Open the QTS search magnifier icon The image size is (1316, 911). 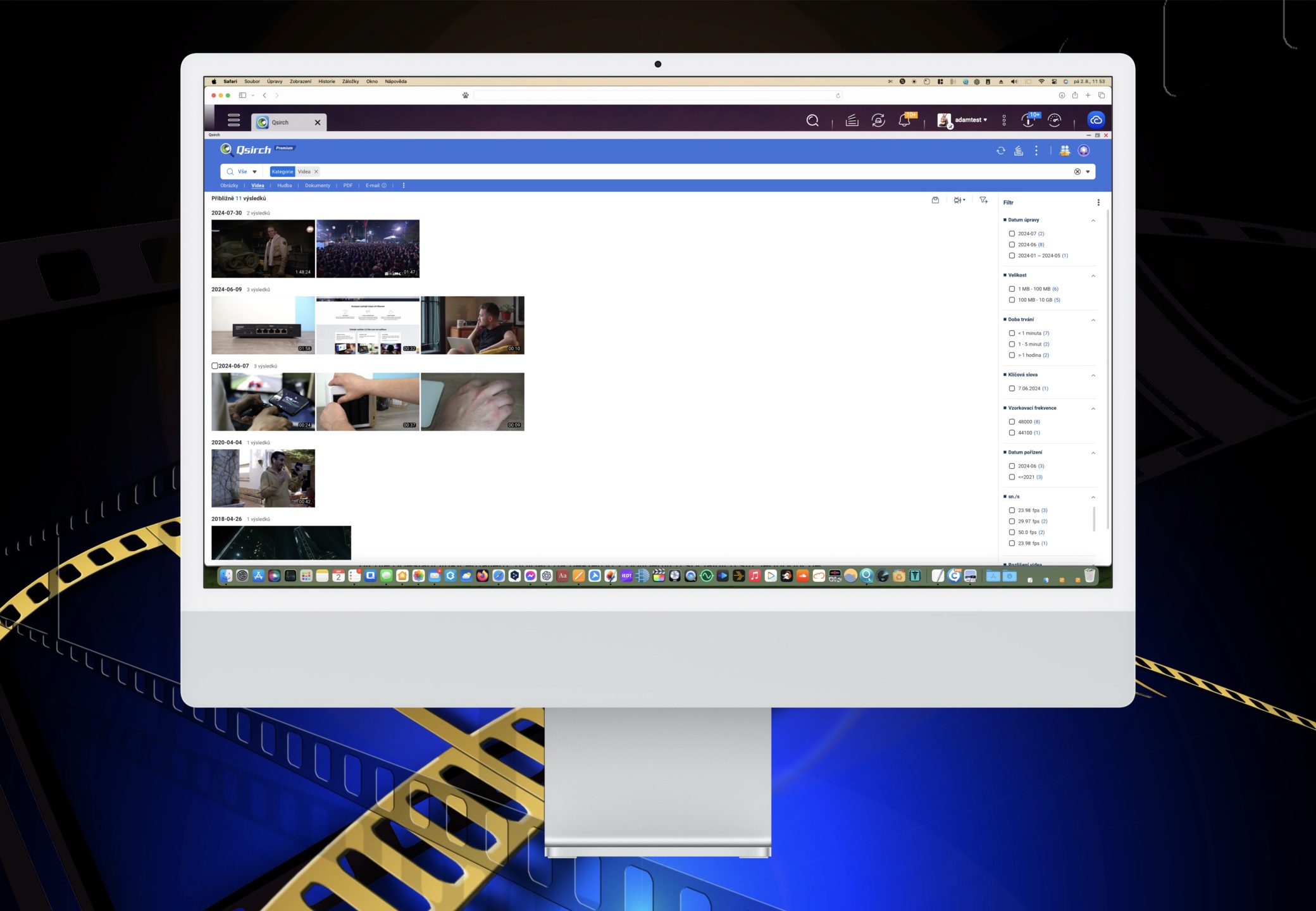tap(812, 120)
